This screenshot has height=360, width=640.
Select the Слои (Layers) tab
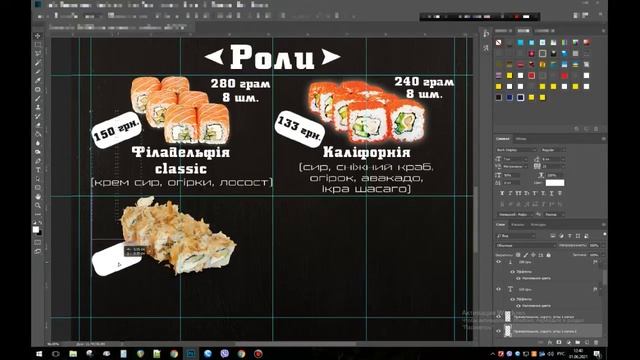tap(500, 224)
